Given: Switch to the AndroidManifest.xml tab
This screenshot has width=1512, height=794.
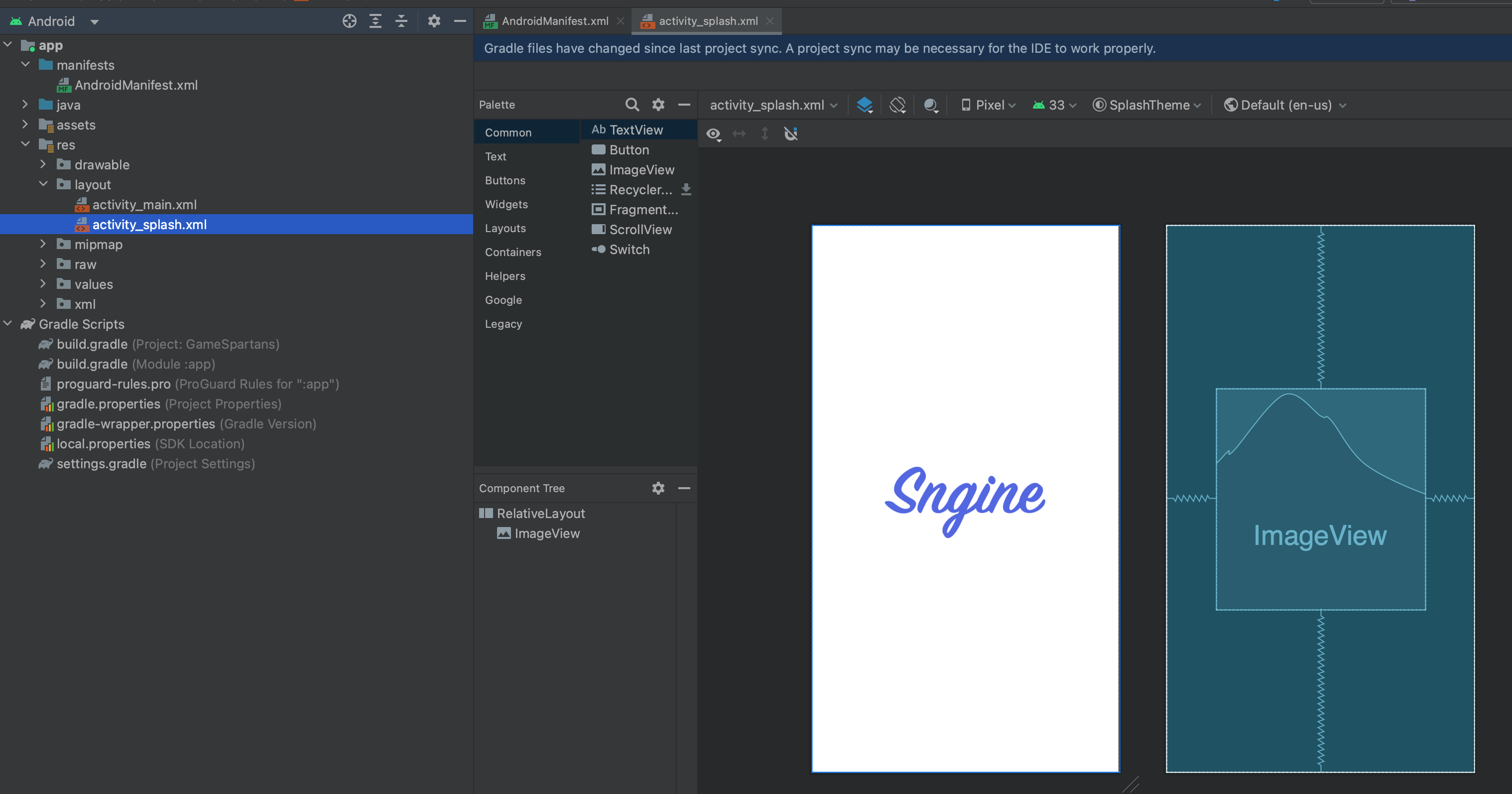Looking at the screenshot, I should tap(554, 21).
